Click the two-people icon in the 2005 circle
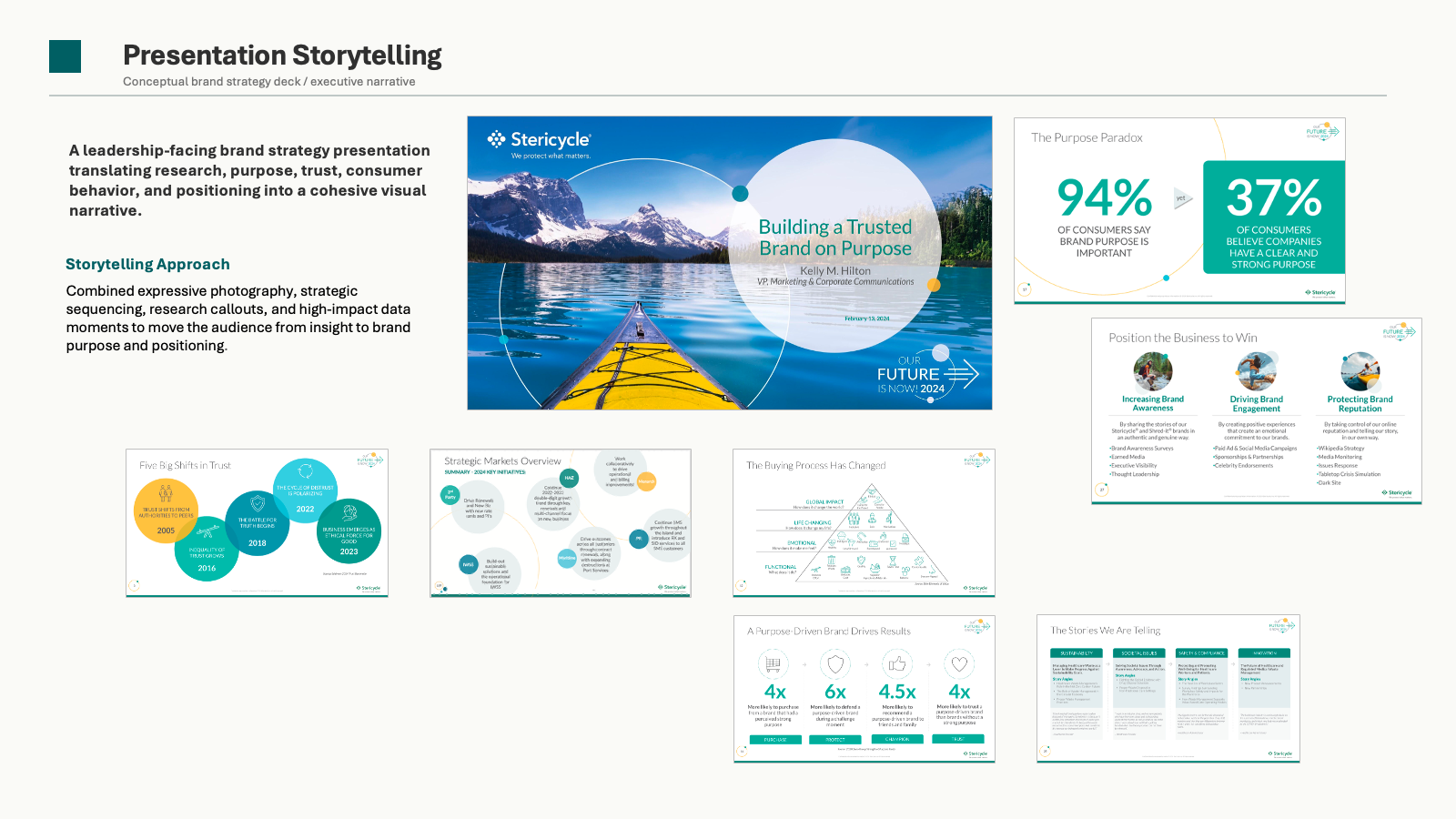 tap(166, 493)
